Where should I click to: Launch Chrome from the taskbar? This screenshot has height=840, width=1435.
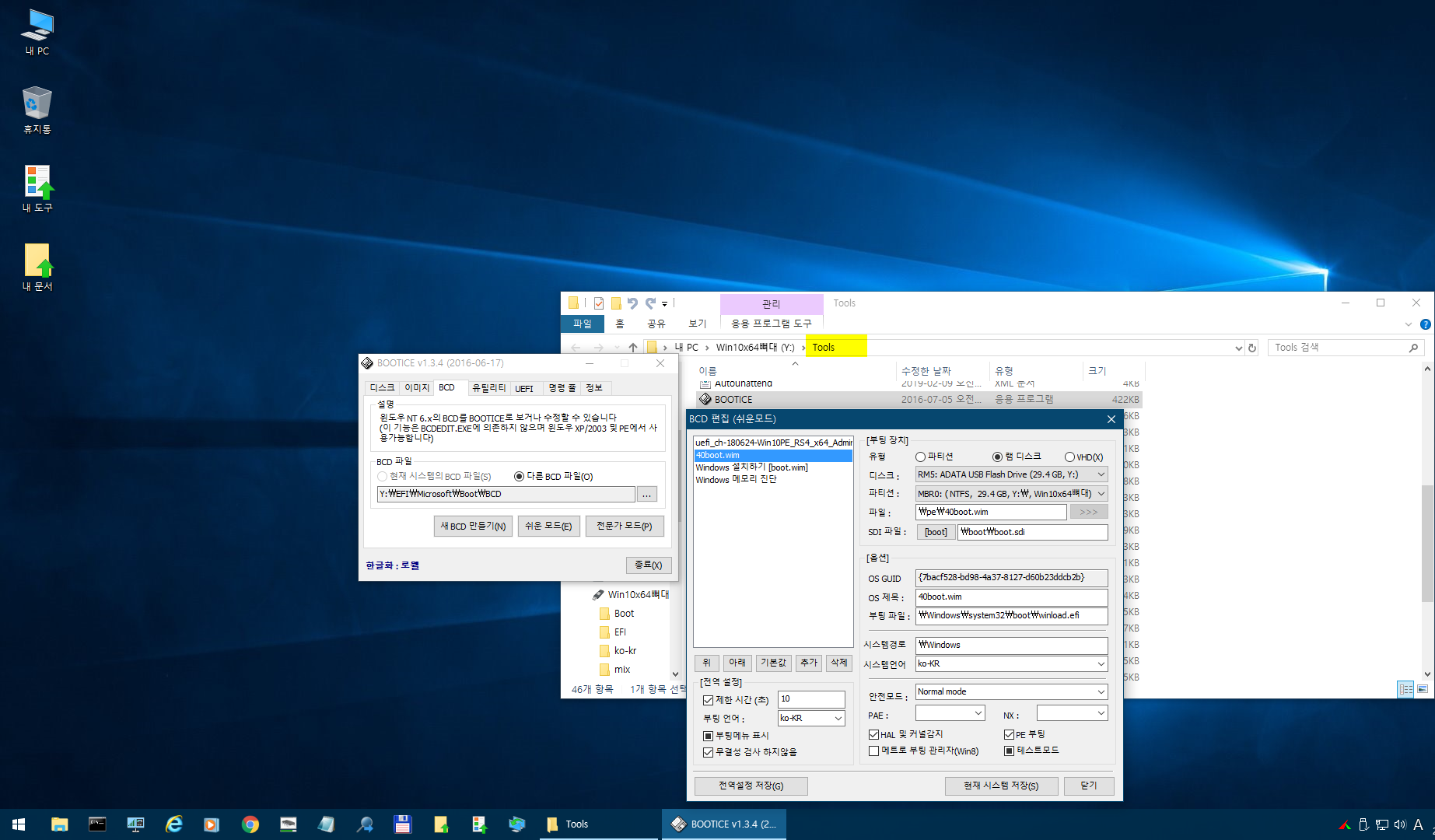click(x=250, y=824)
